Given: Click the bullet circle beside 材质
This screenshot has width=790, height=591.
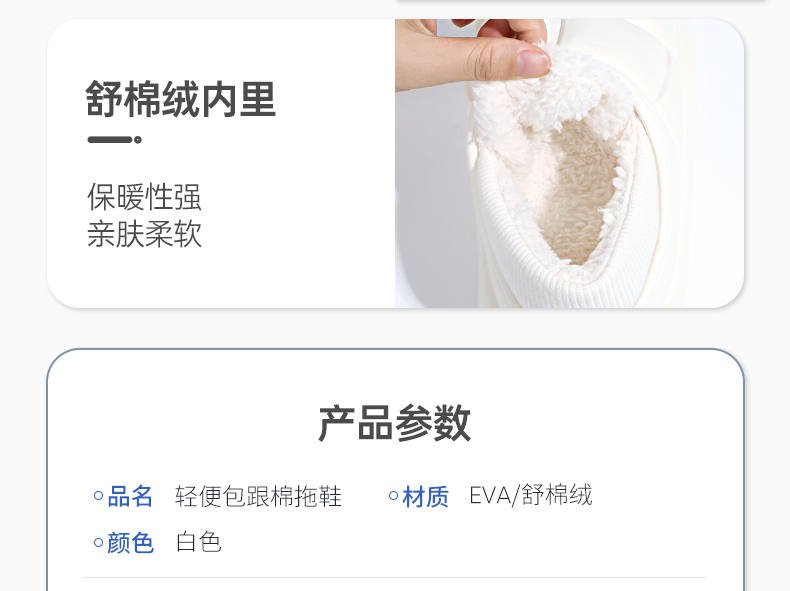Looking at the screenshot, I should 393,496.
